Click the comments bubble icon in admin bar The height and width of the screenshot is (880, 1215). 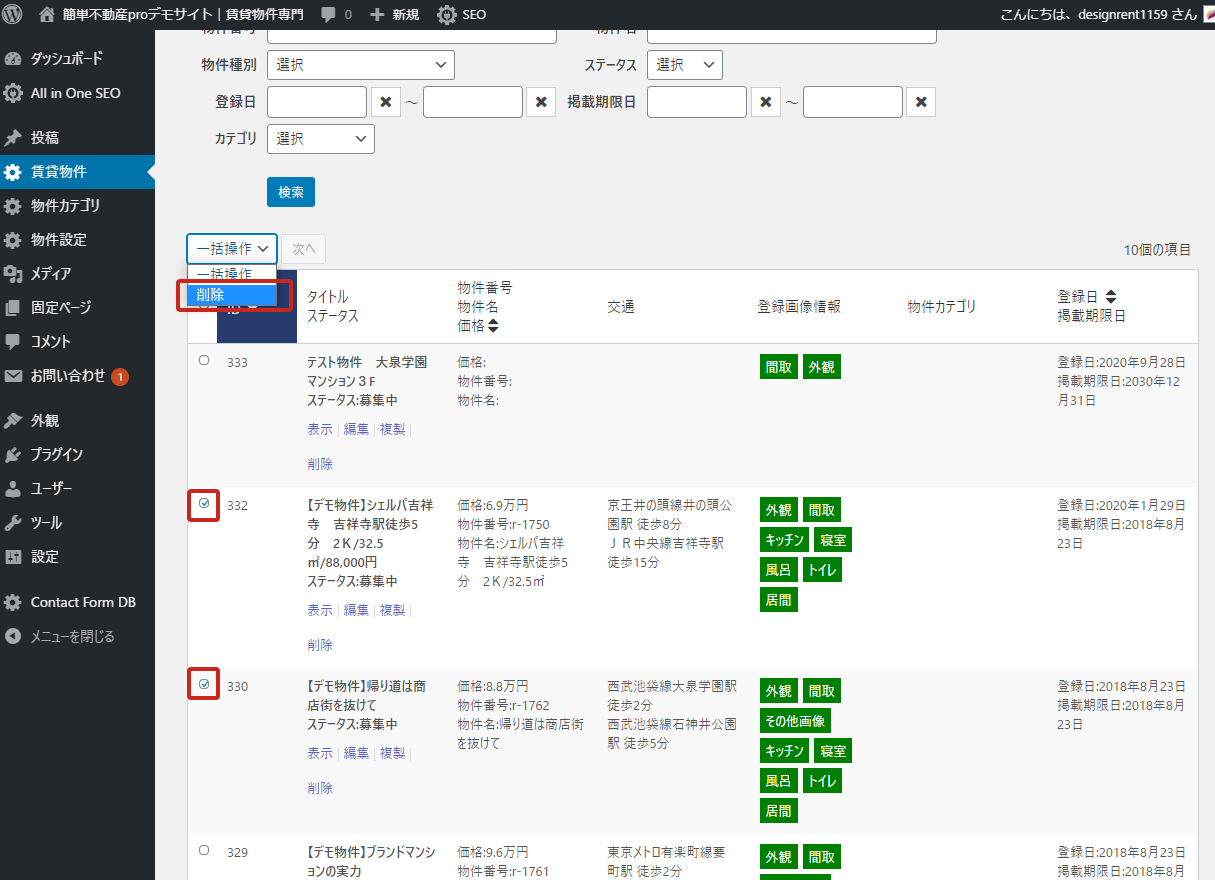pyautogui.click(x=329, y=14)
